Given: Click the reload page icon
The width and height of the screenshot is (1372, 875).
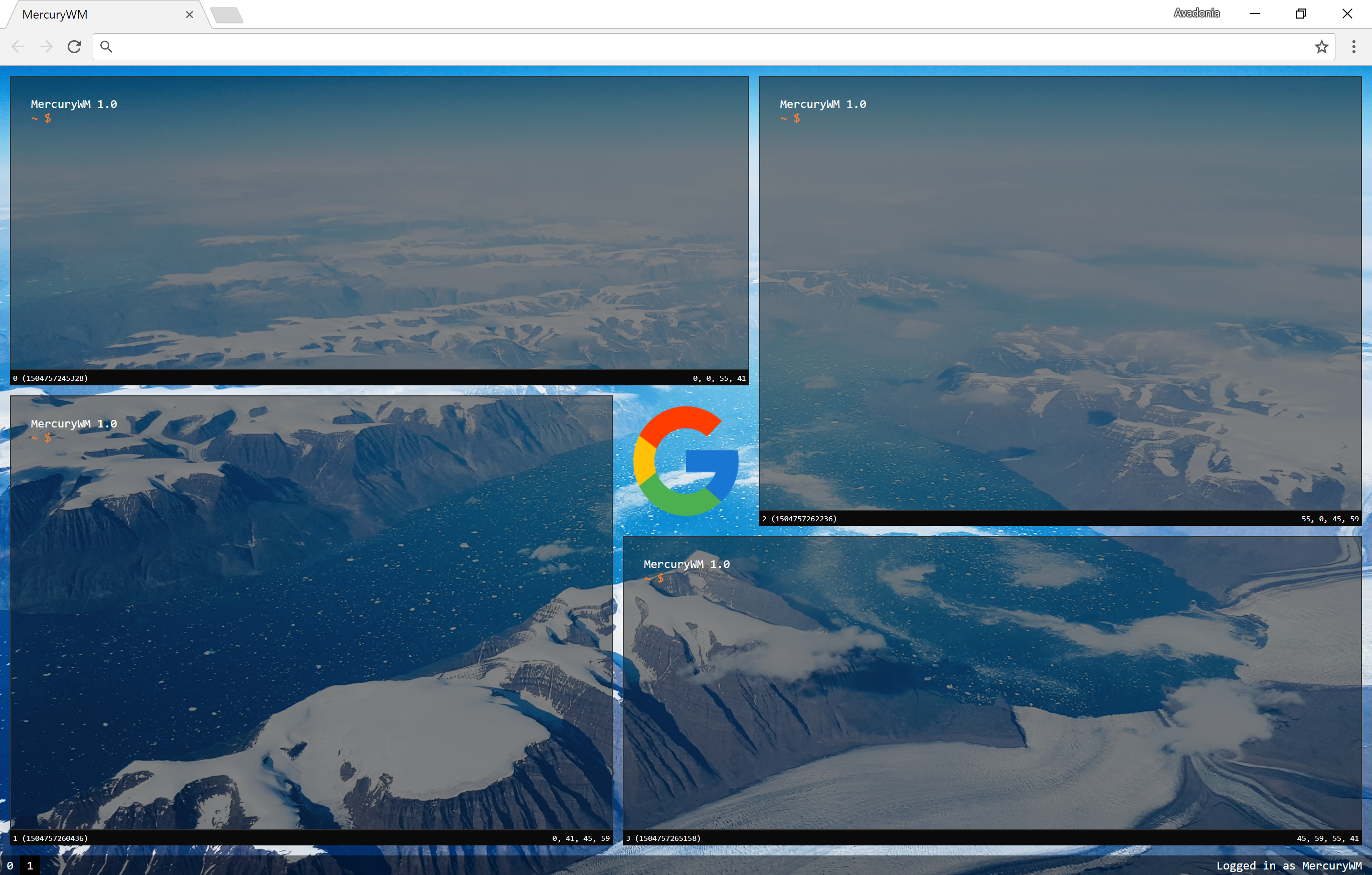Looking at the screenshot, I should [x=74, y=47].
